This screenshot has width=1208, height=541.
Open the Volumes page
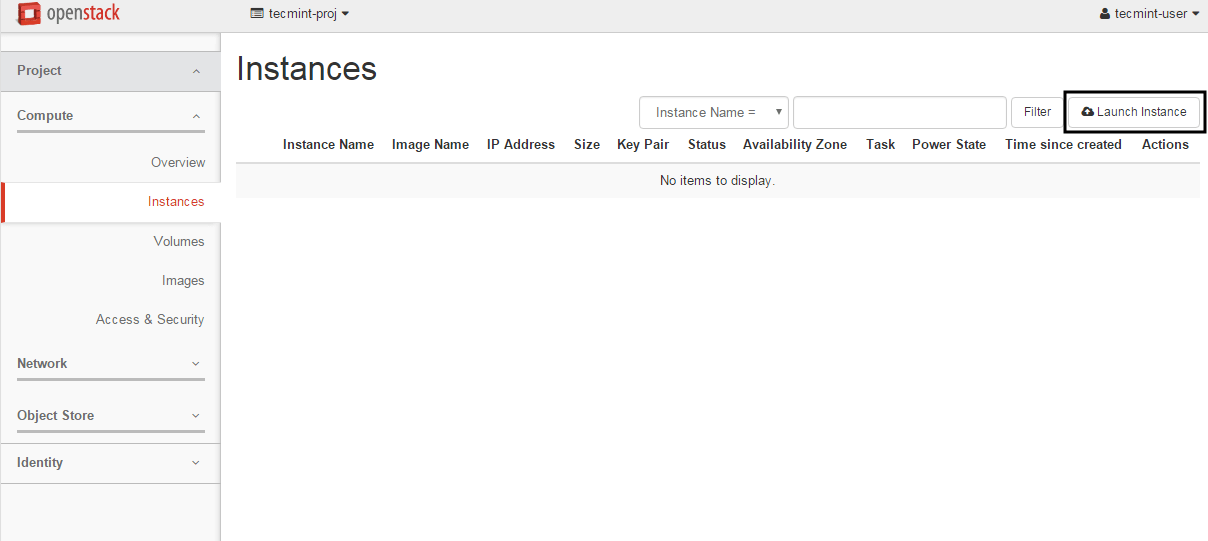pyautogui.click(x=179, y=242)
